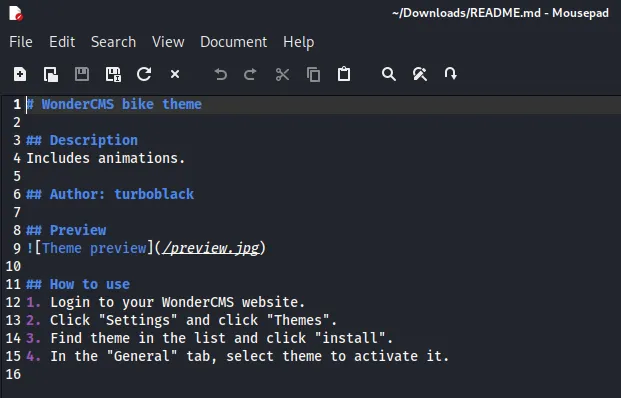Screen dimensions: 621x398
Task: Click line number 16 in the gutter
Action: [13, 374]
